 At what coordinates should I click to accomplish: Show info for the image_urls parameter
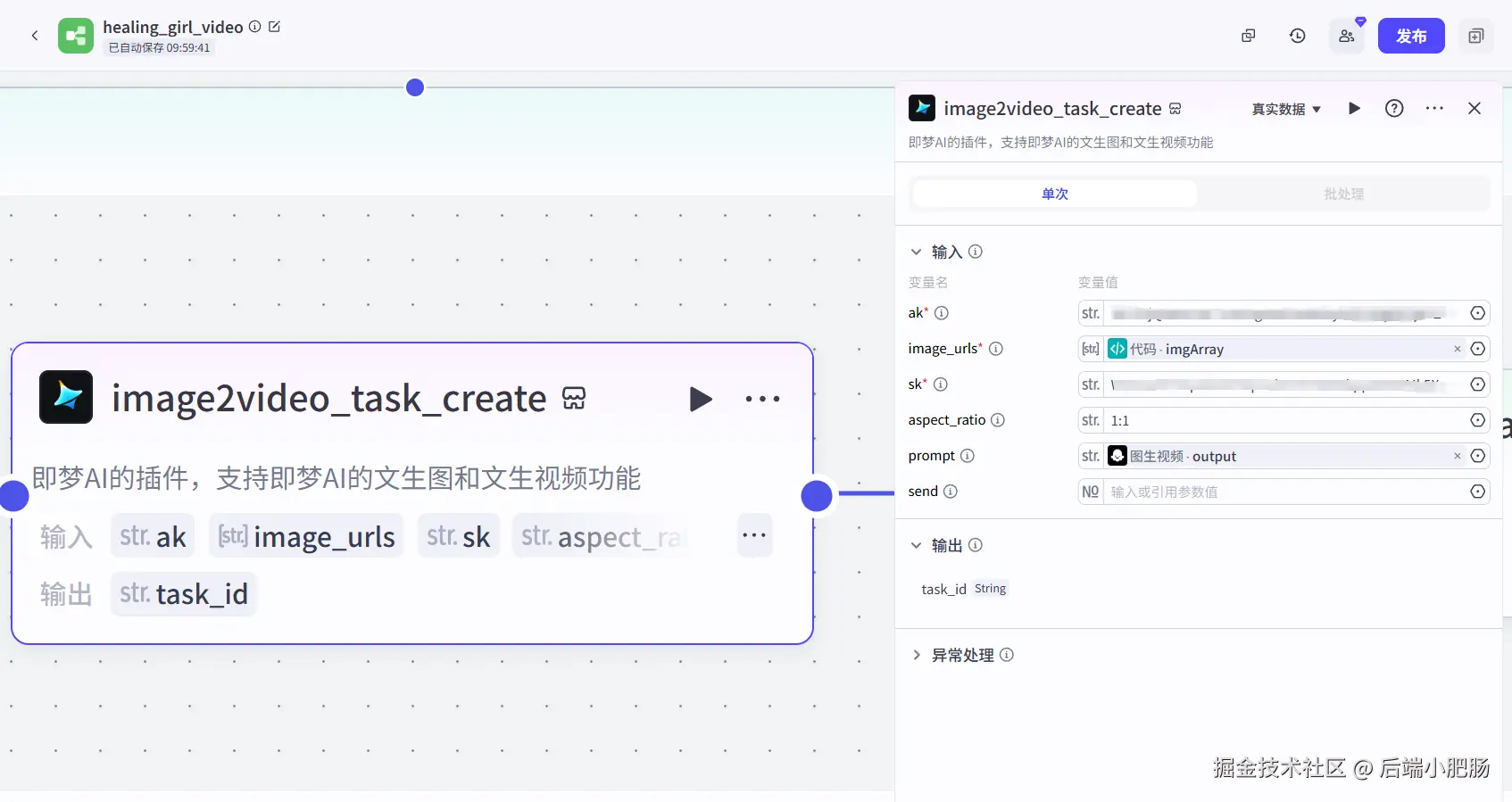point(996,349)
